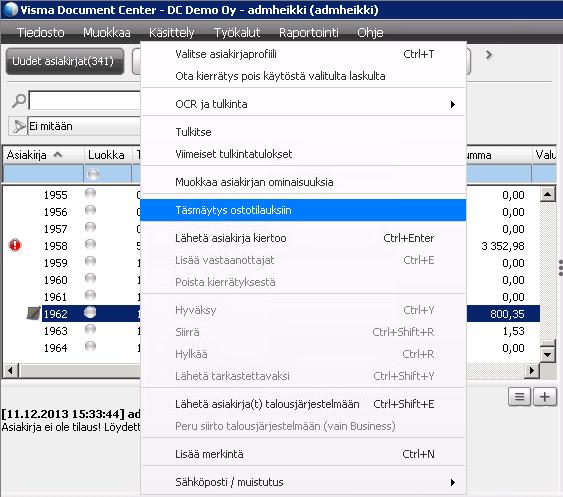
Task: Expand the 'OCR ja tulkinta' submenu
Action: [x=303, y=104]
